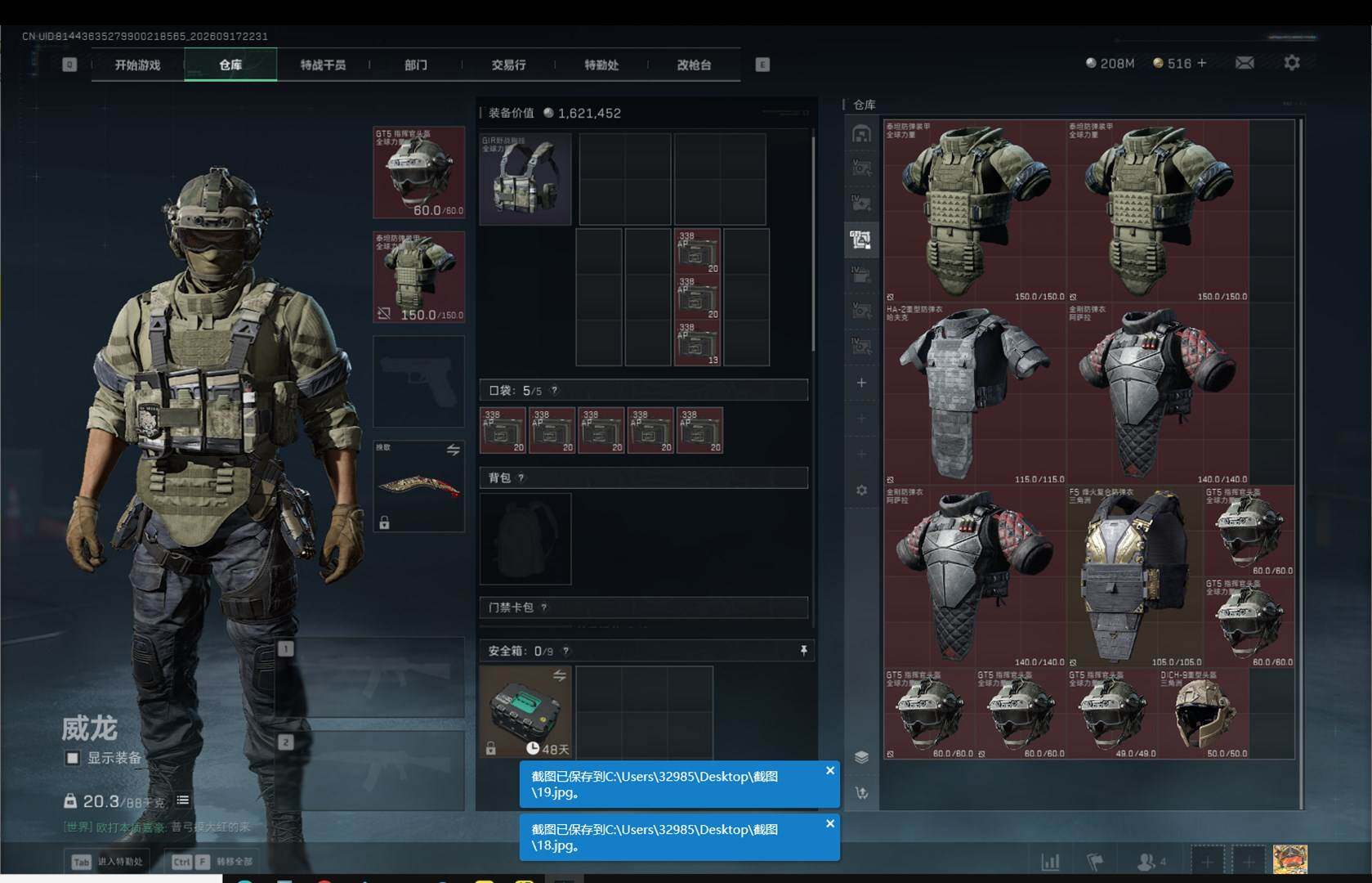This screenshot has width=1372, height=883.
Task: Open game settings gear in top bar
Action: (x=1292, y=63)
